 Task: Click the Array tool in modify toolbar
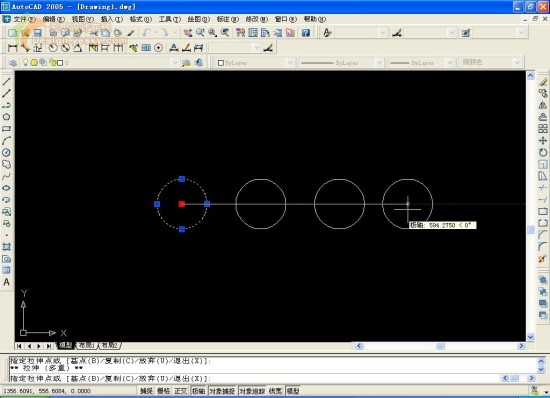543,129
